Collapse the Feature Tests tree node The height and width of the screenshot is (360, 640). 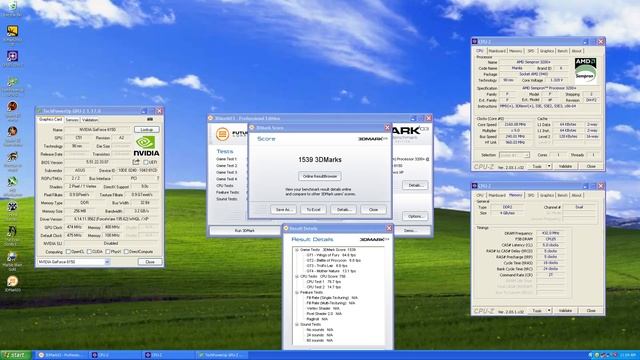[297, 293]
